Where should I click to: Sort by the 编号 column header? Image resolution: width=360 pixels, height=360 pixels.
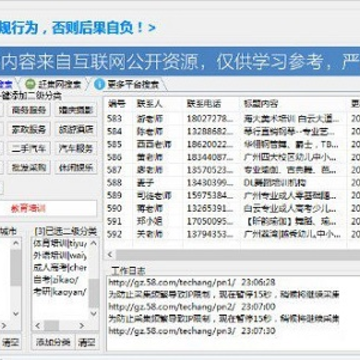pos(118,104)
